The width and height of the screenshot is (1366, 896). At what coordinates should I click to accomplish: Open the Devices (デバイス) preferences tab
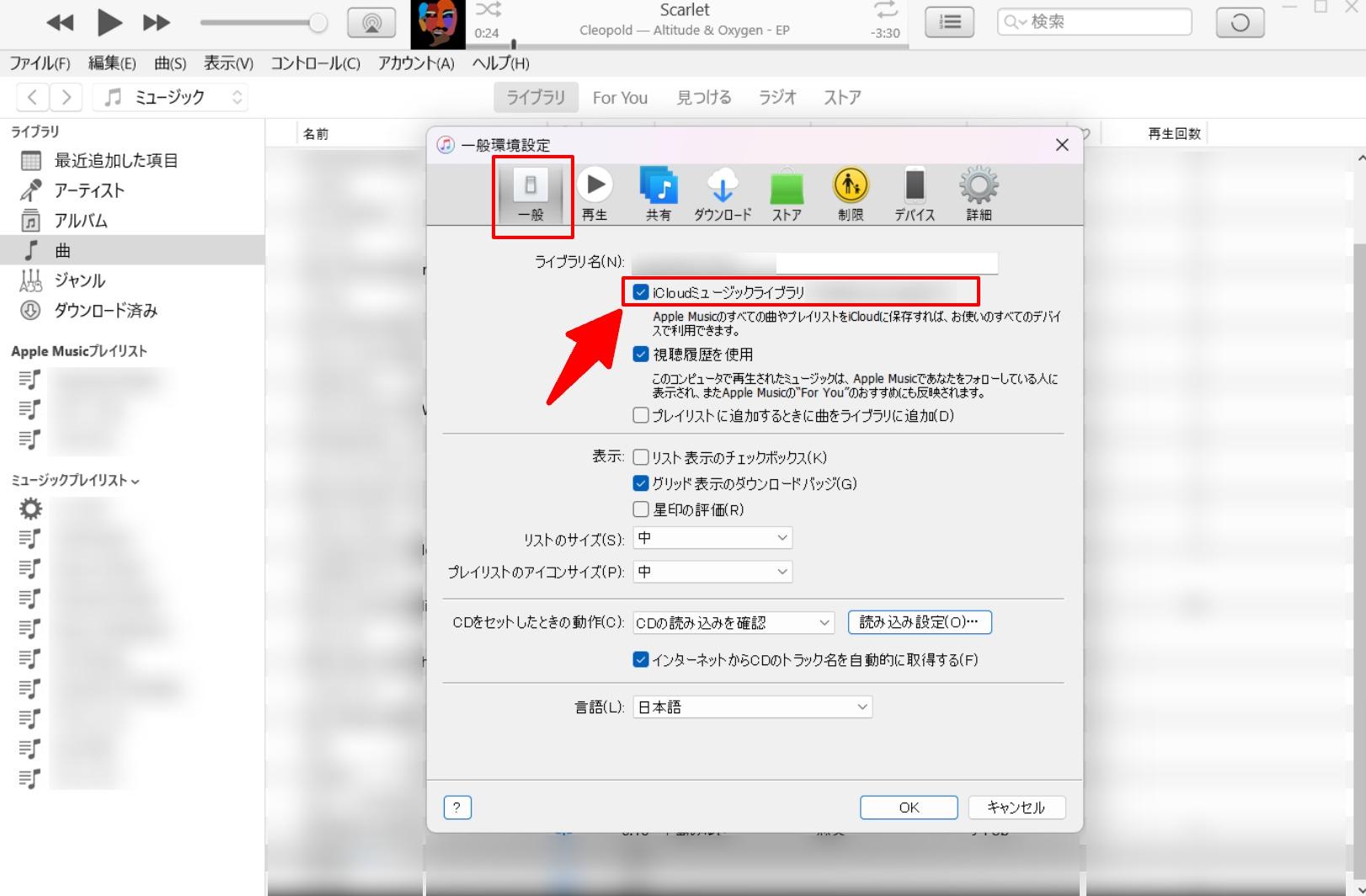915,195
